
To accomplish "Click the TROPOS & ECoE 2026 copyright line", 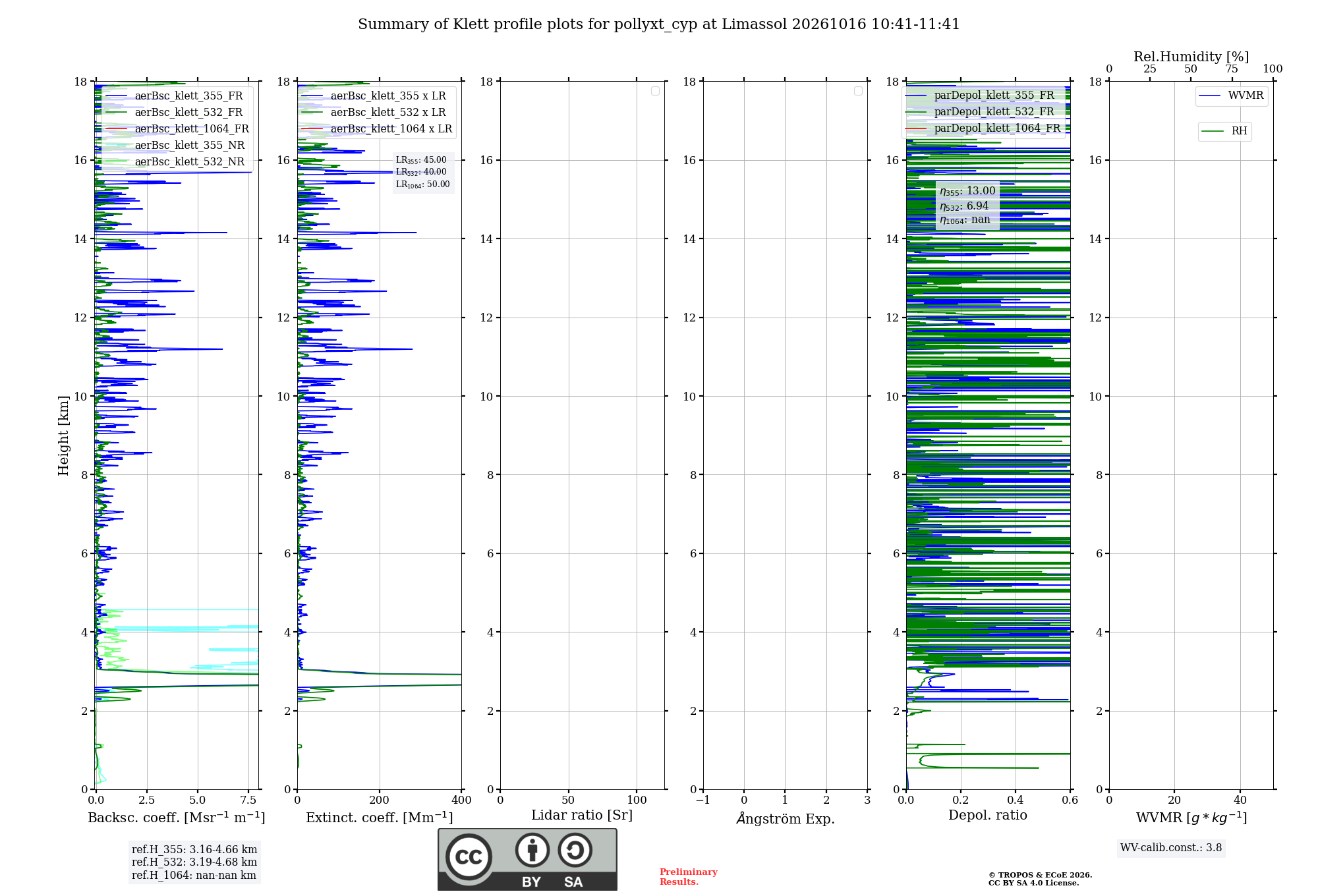I will (1041, 875).
